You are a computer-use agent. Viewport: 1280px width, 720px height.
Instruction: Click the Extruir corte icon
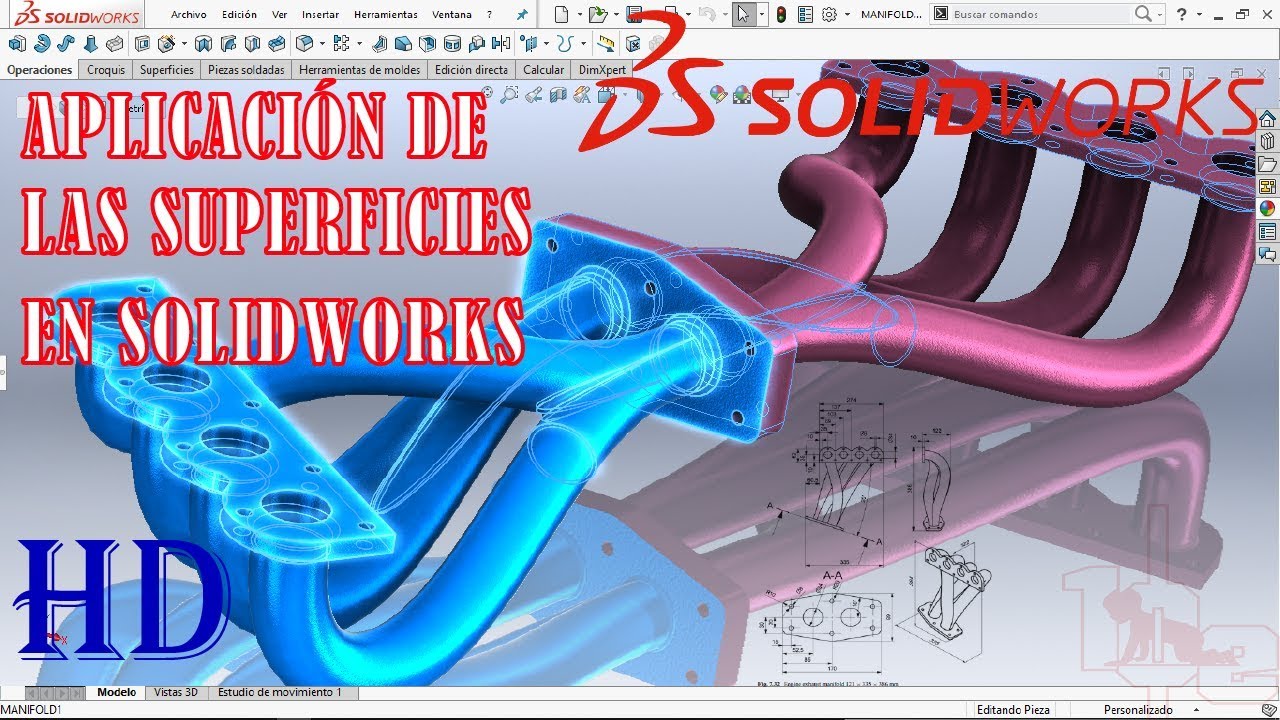pos(141,44)
